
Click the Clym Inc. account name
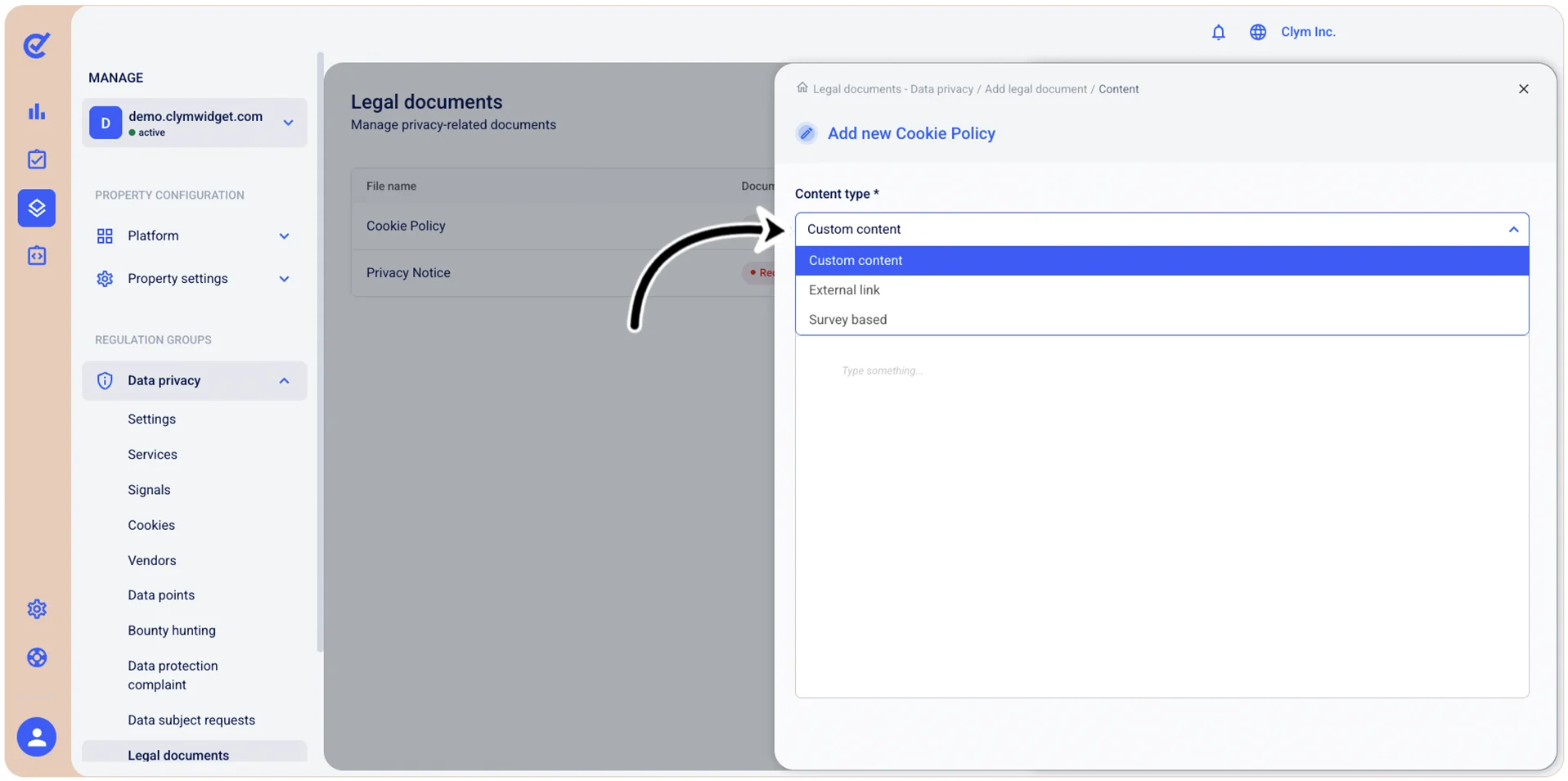click(x=1308, y=32)
